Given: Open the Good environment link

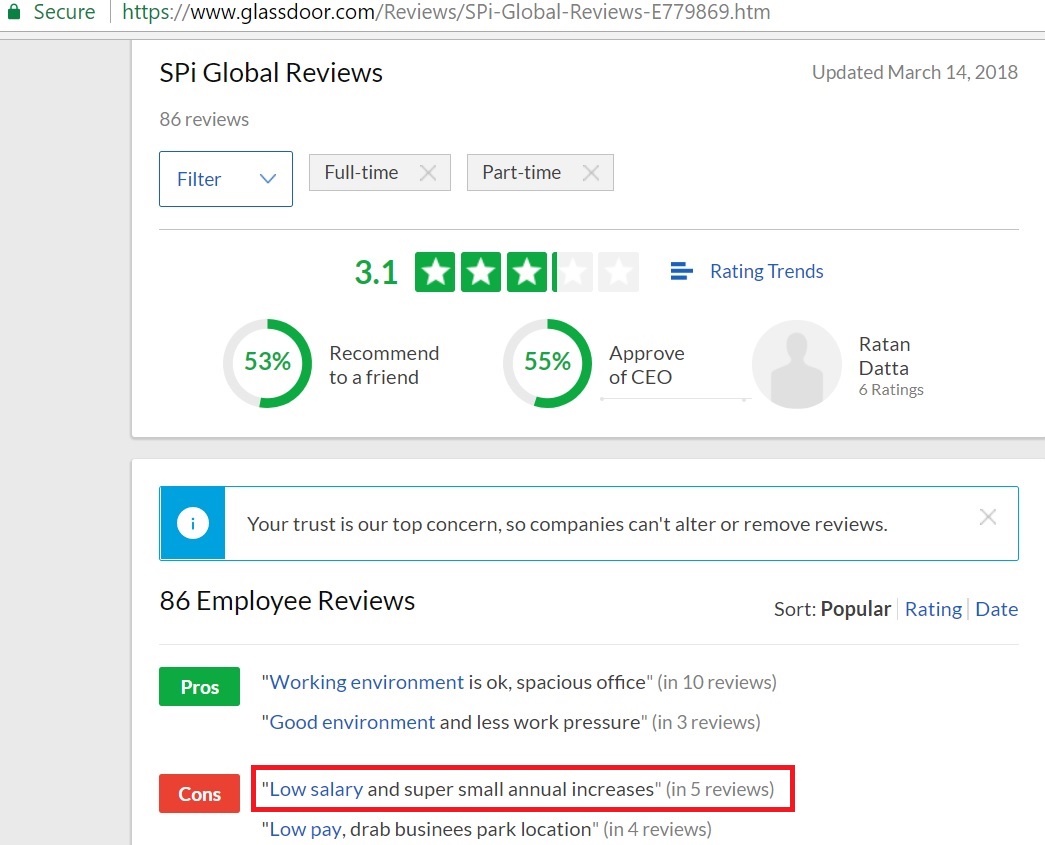Looking at the screenshot, I should pyautogui.click(x=352, y=722).
